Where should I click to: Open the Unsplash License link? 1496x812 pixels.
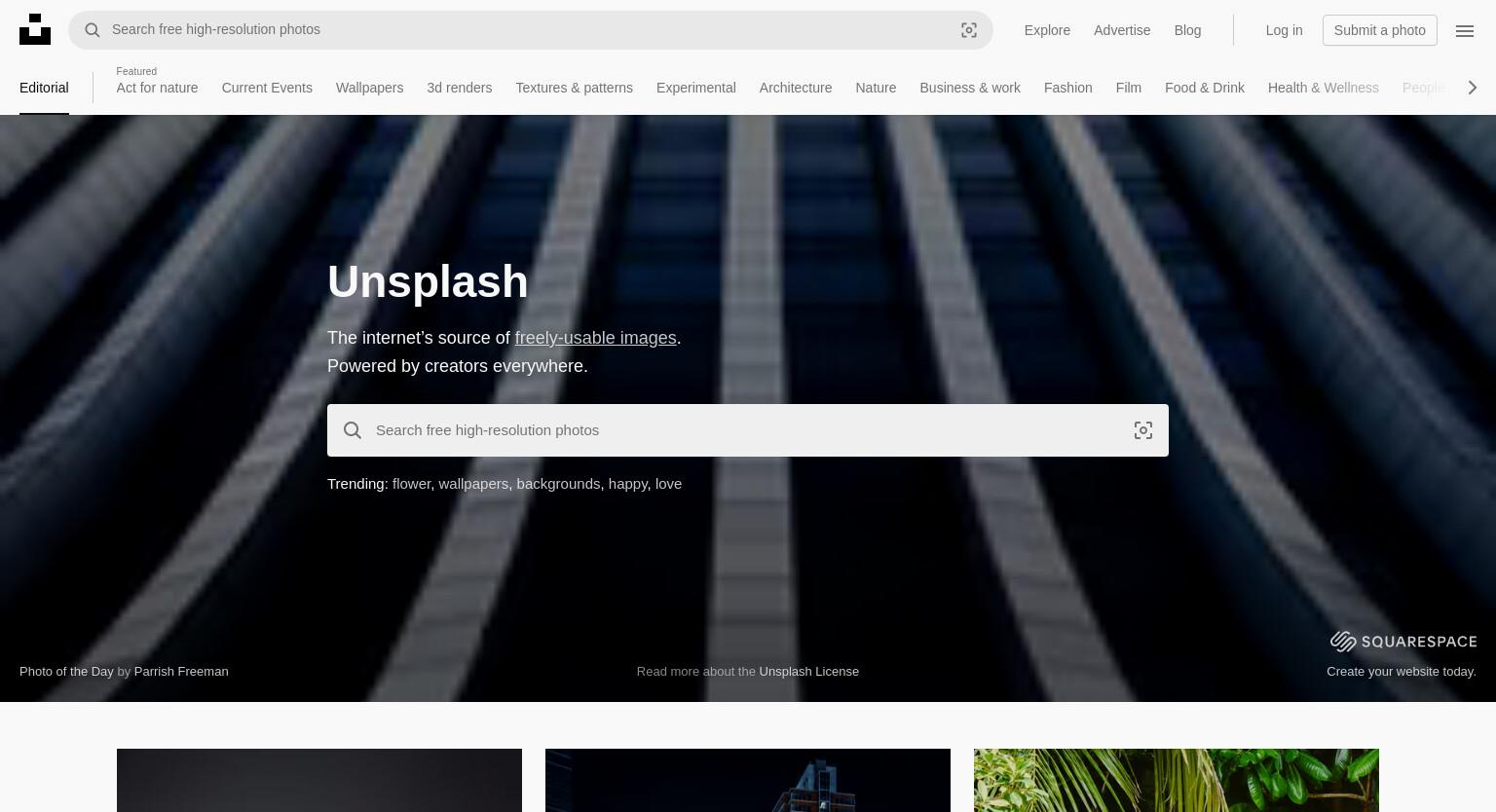[x=809, y=671]
